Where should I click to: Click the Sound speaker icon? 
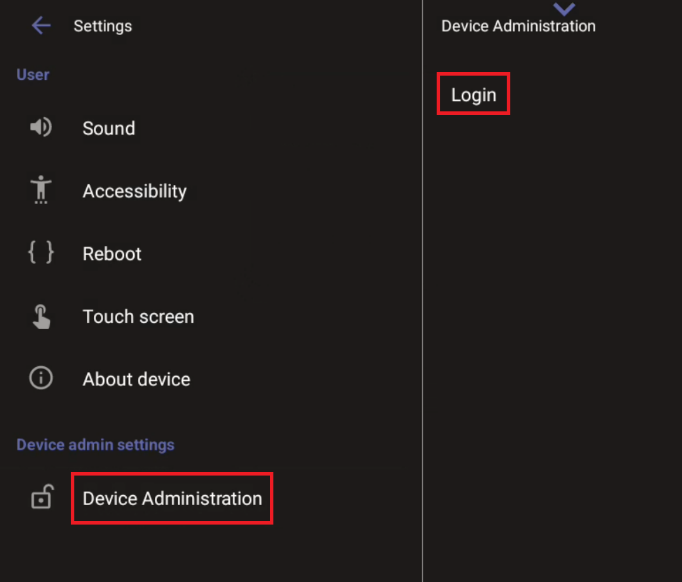coord(41,128)
